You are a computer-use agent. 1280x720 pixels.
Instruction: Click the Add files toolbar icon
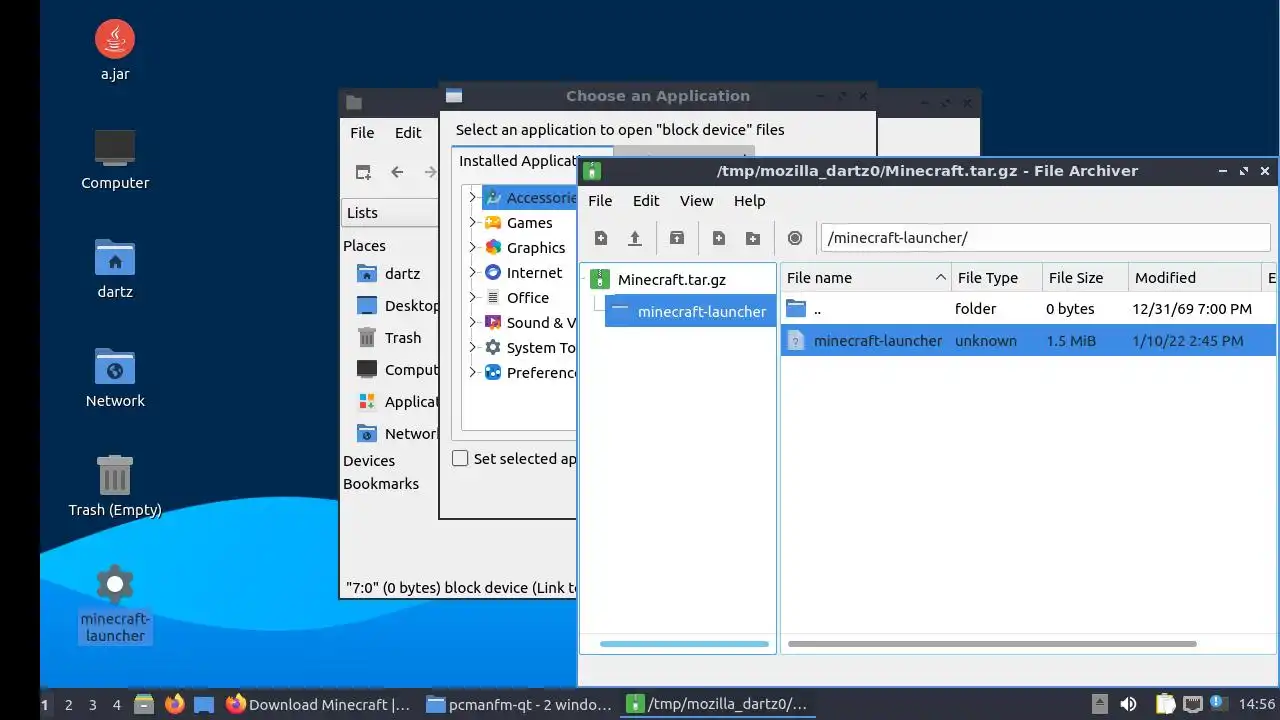click(719, 238)
